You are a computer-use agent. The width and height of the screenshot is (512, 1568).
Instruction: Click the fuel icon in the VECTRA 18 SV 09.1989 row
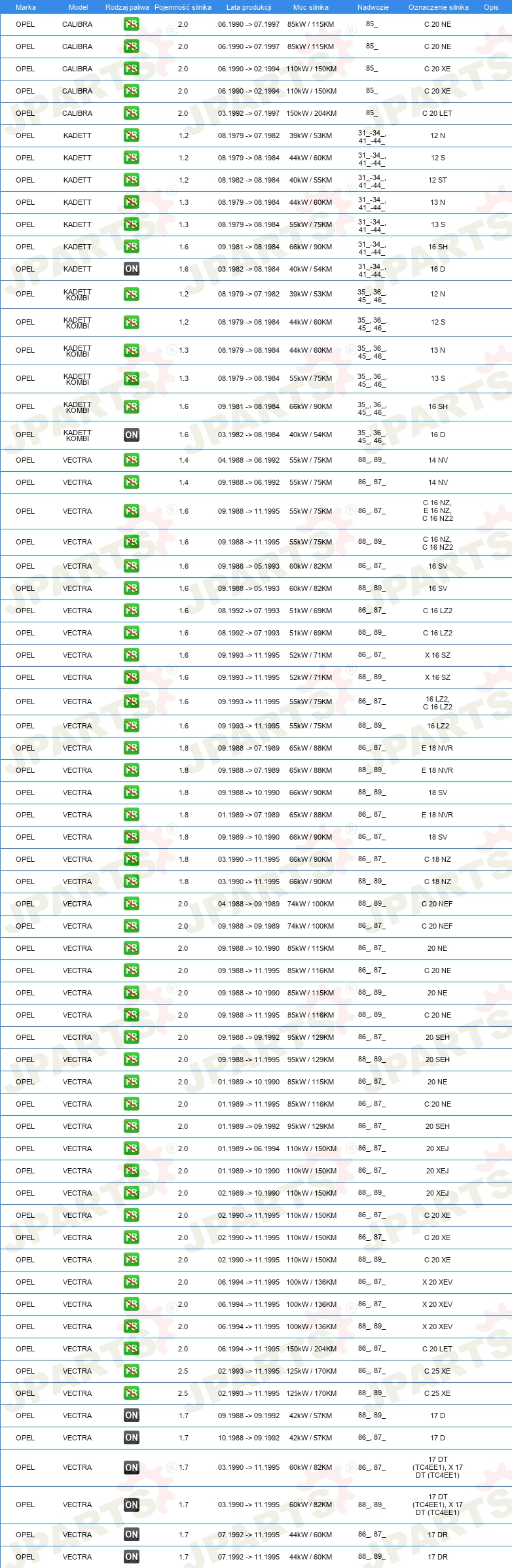pos(131,837)
